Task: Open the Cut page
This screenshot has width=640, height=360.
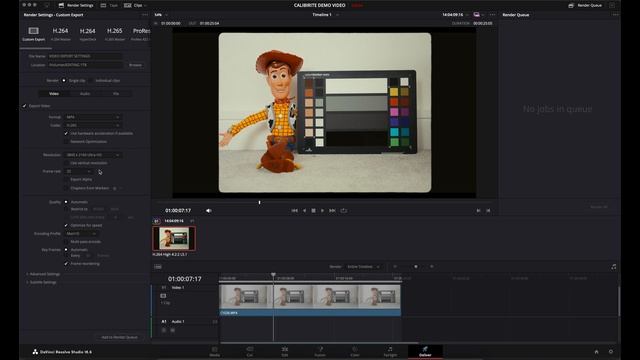Action: [250, 351]
